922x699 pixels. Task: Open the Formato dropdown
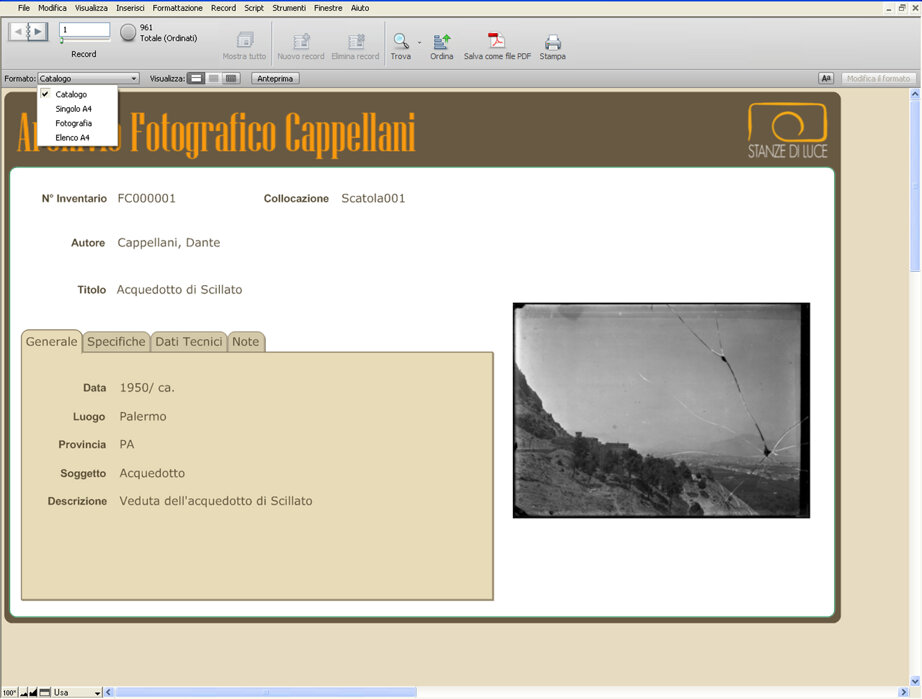click(x=88, y=78)
